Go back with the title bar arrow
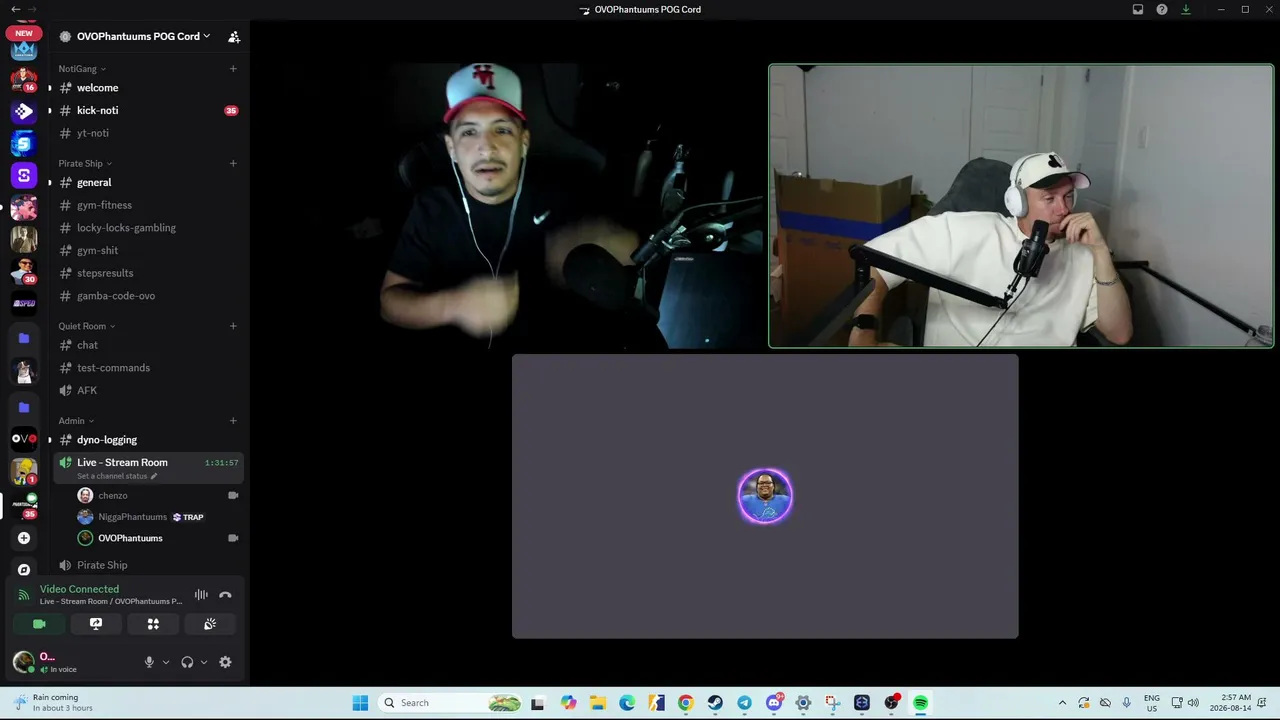Viewport: 1280px width, 720px height. tap(15, 9)
